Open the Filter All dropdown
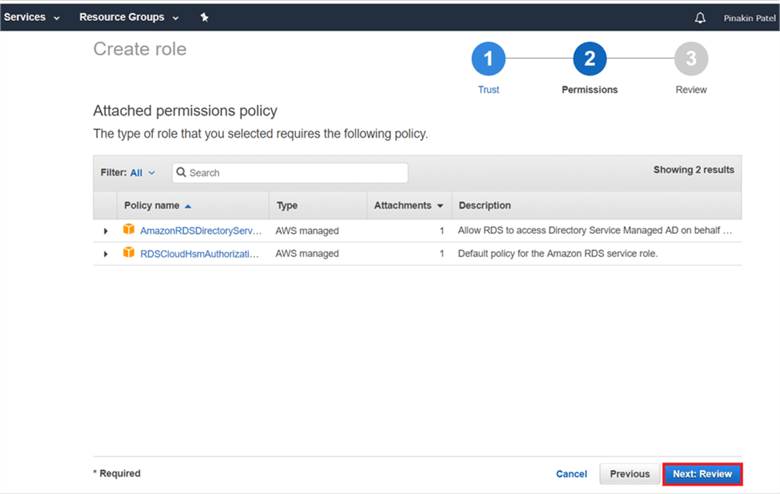 pos(142,173)
